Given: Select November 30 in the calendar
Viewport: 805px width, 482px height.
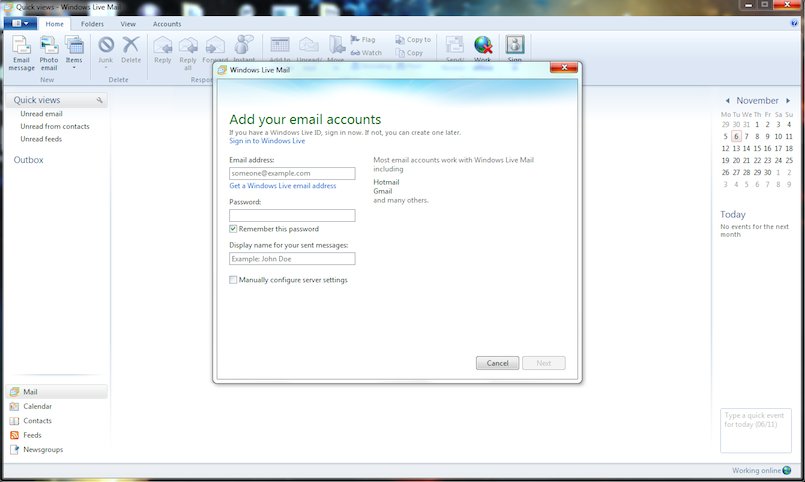Looking at the screenshot, I should pos(768,172).
